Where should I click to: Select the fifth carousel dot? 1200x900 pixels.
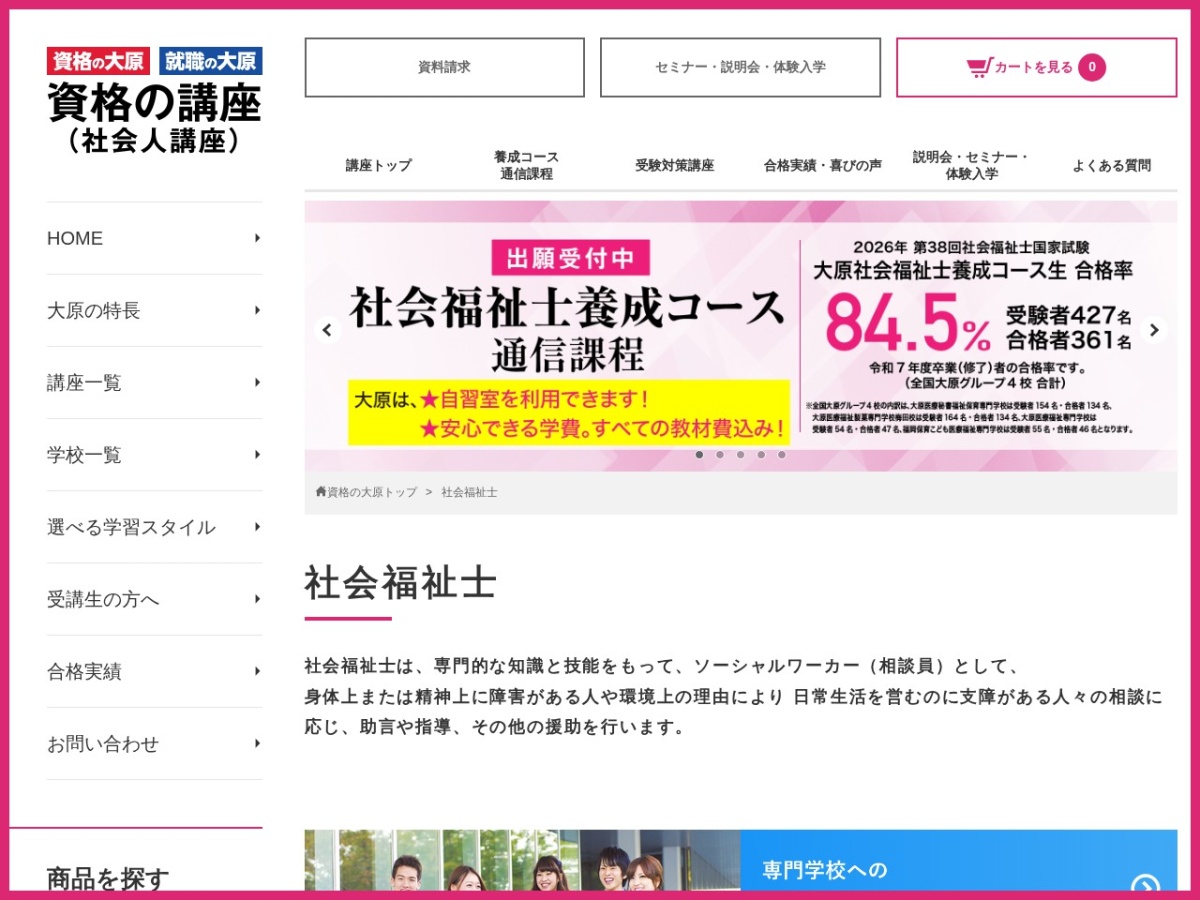(781, 454)
